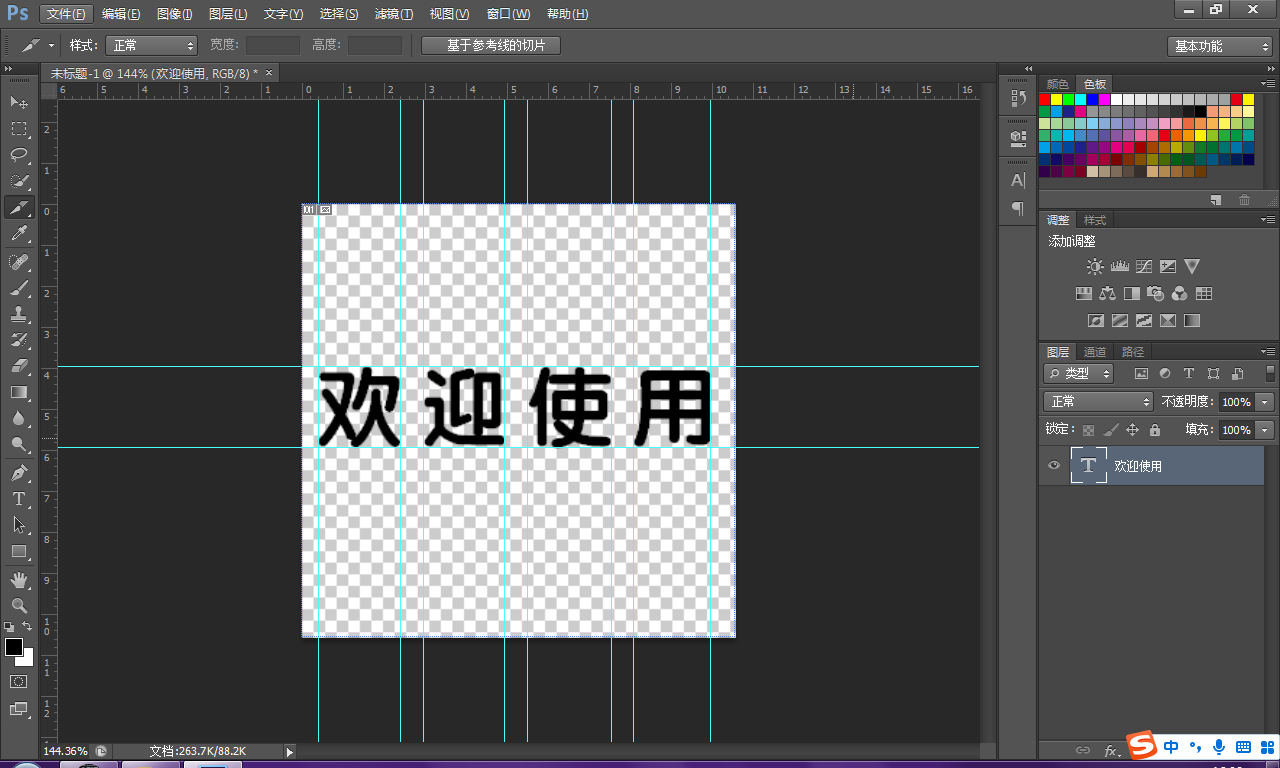1280x768 pixels.
Task: Select the Healing Brush tool
Action: [19, 261]
